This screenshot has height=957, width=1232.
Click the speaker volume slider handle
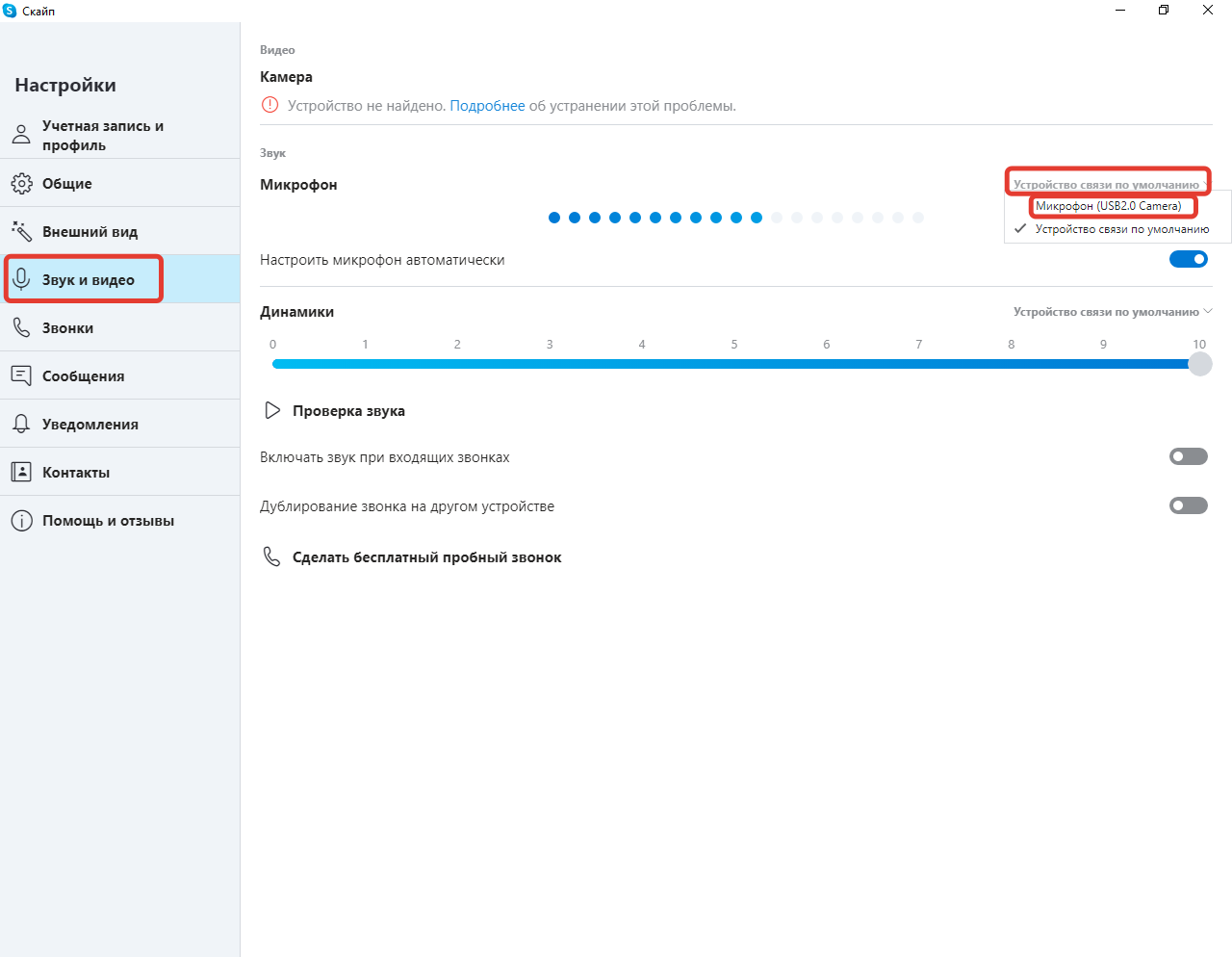(1199, 364)
